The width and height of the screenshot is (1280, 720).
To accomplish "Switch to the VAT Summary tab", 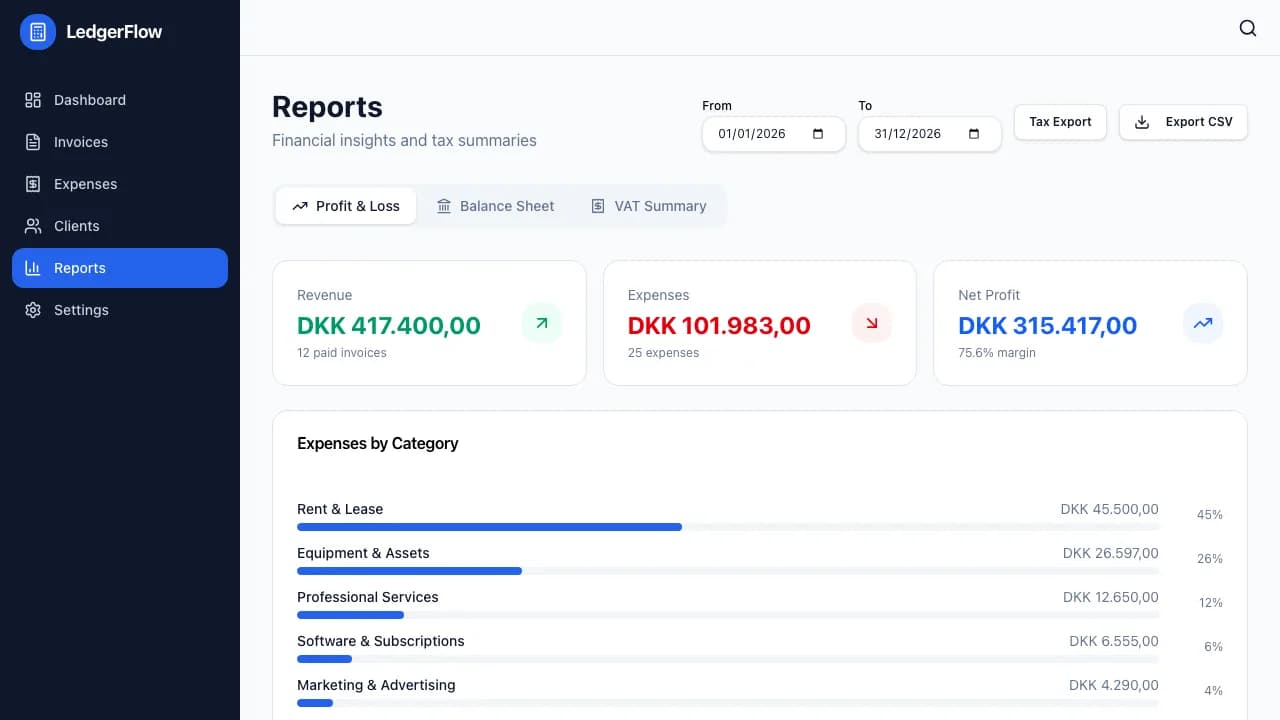I will (x=648, y=206).
